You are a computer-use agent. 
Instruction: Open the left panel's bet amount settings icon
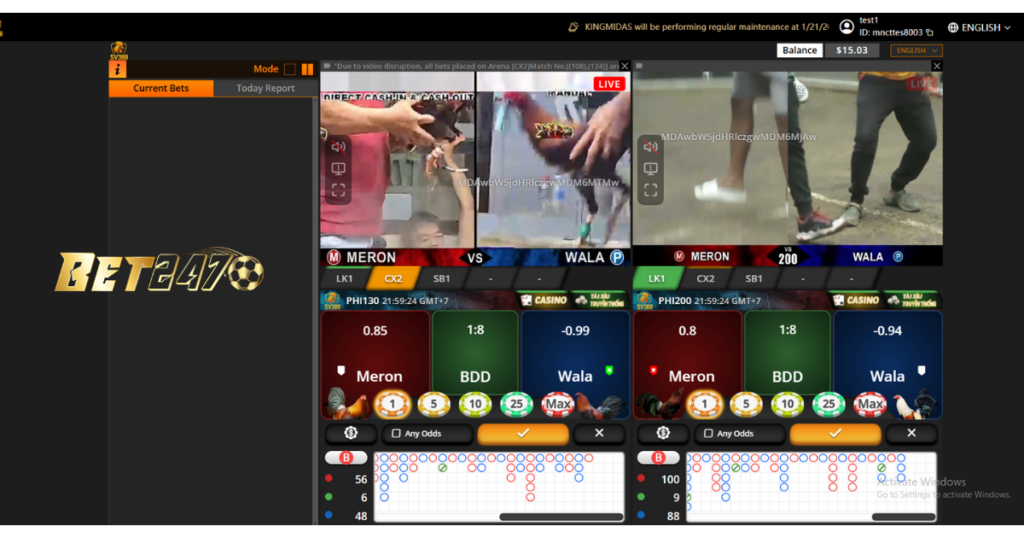[x=351, y=433]
